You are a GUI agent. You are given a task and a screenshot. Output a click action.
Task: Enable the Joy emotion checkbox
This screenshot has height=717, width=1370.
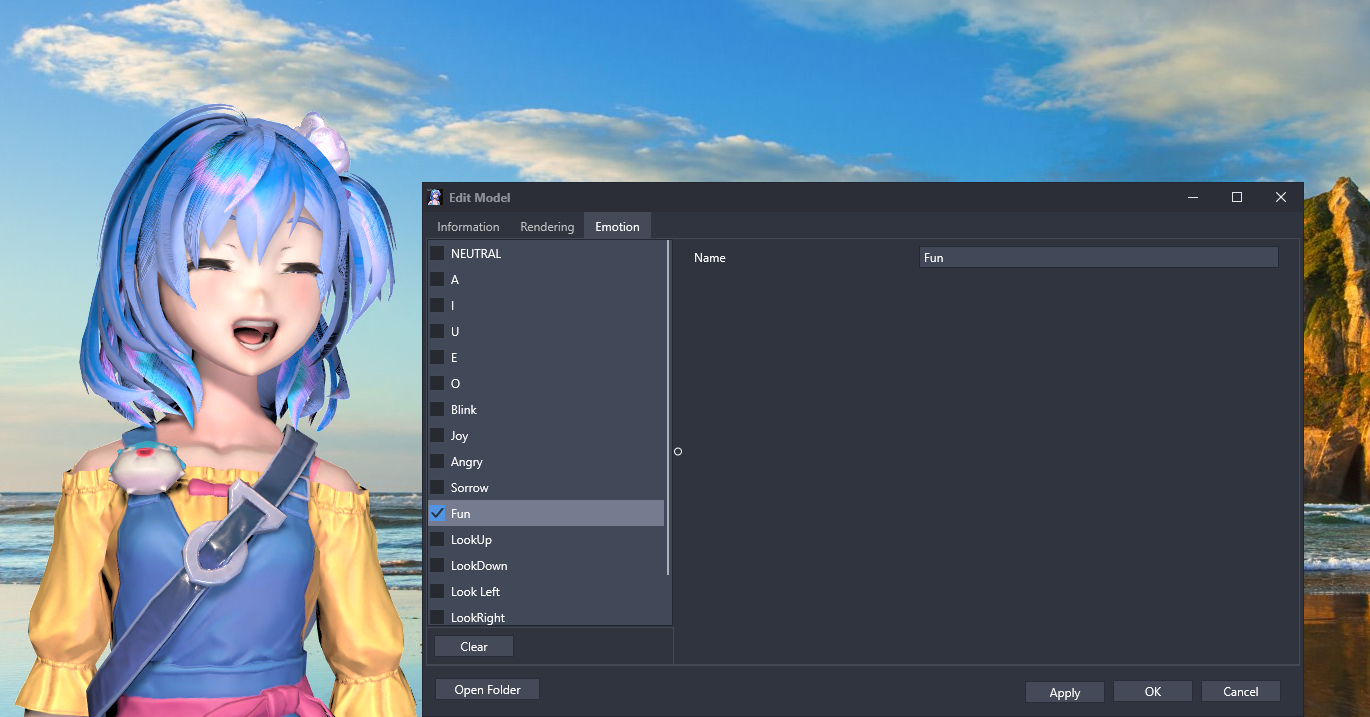pos(437,436)
